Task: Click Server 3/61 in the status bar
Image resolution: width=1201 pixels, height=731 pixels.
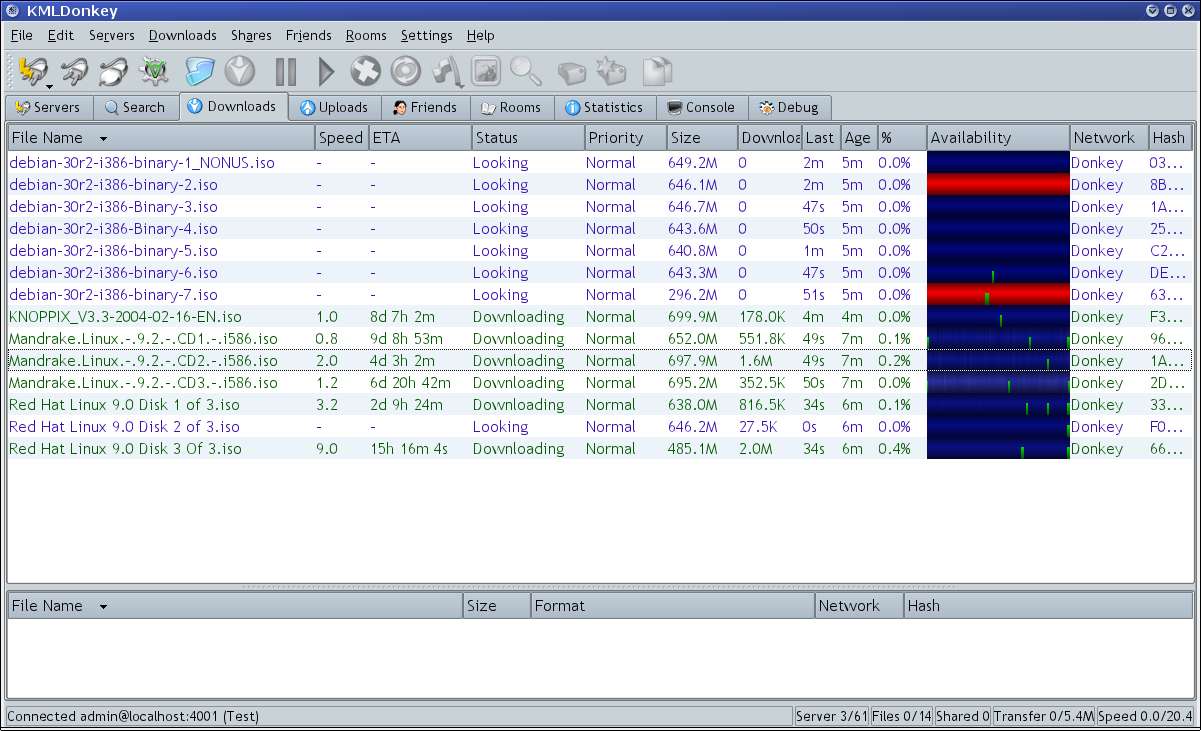Action: pyautogui.click(x=830, y=716)
